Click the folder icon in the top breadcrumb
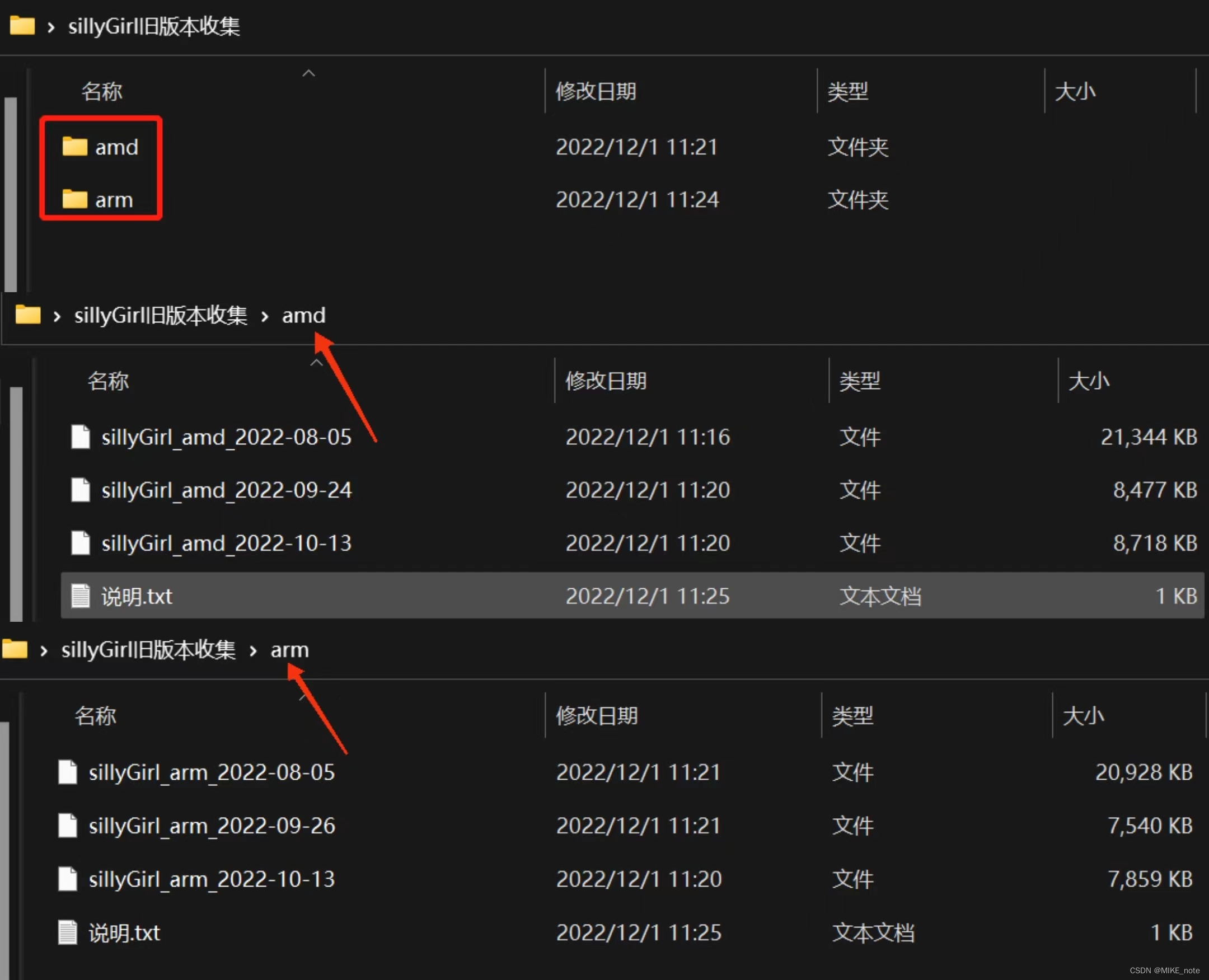This screenshot has height=980, width=1209. click(21, 25)
